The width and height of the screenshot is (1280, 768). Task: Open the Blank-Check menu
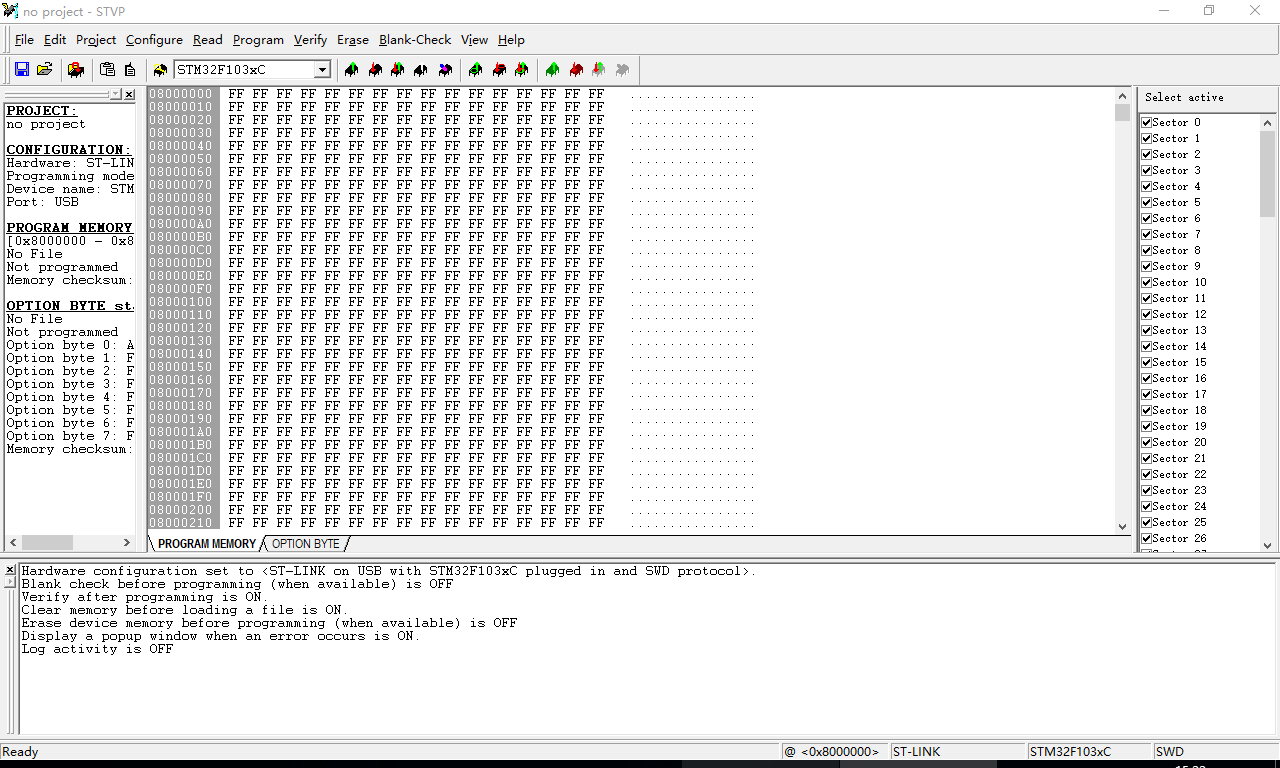tap(415, 40)
